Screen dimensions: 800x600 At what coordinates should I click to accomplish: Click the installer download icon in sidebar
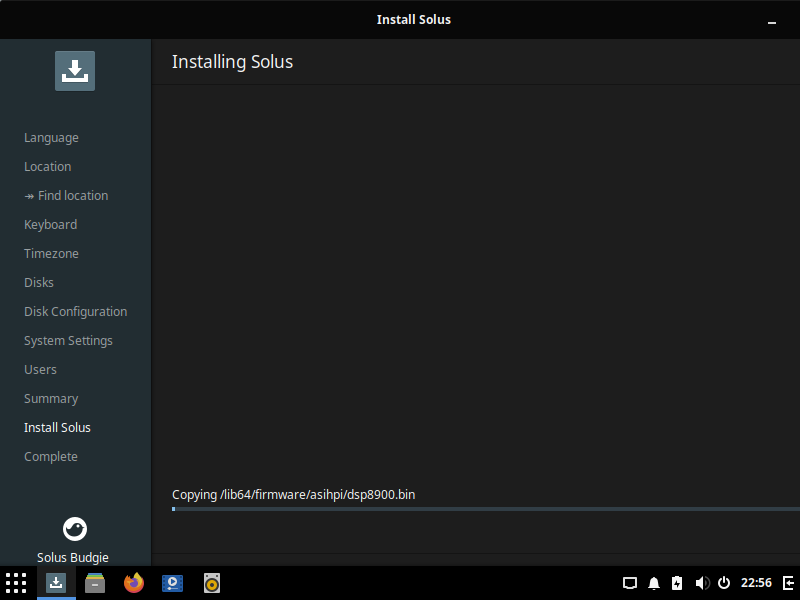click(x=75, y=71)
